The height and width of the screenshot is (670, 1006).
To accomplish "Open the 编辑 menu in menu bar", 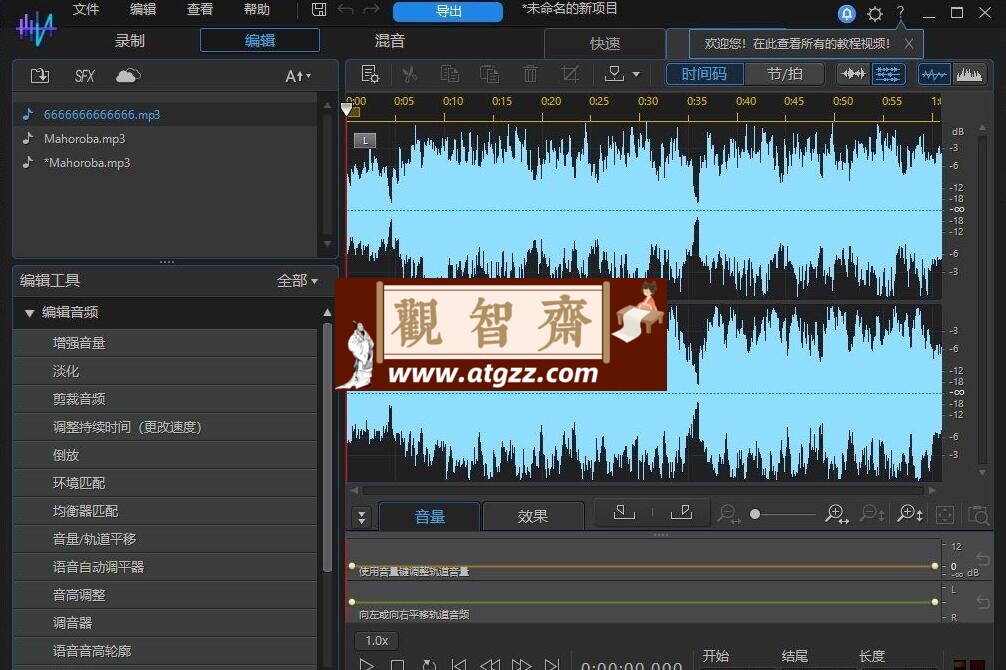I will click(x=142, y=9).
